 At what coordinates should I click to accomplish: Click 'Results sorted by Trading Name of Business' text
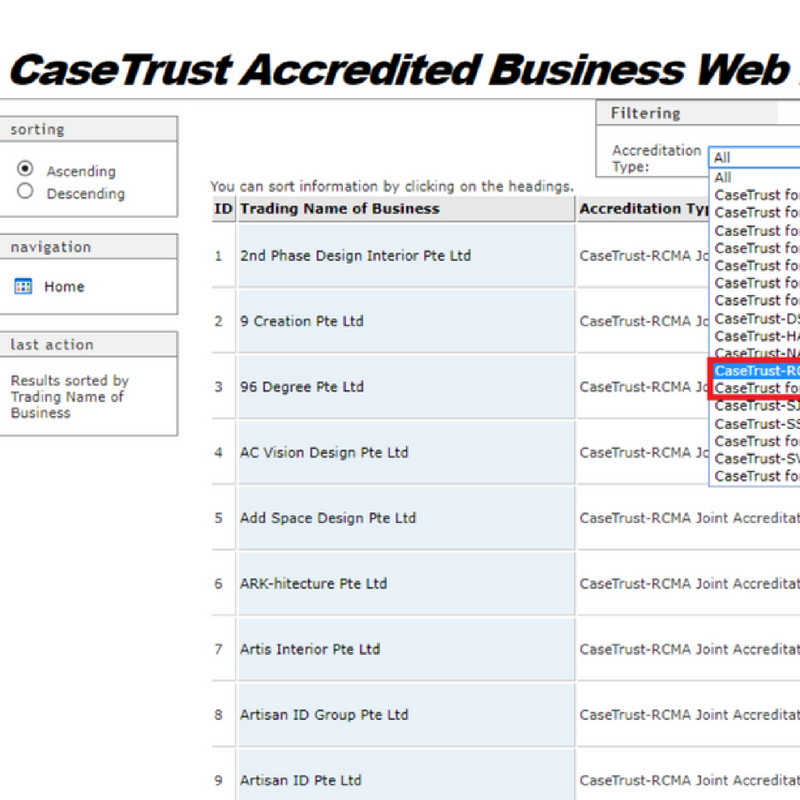(69, 396)
